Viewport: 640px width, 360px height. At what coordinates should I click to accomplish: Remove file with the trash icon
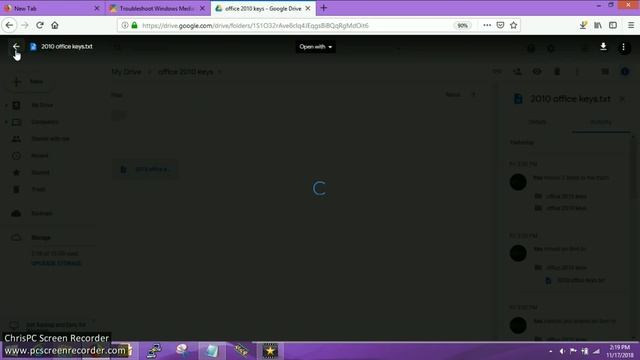557,72
